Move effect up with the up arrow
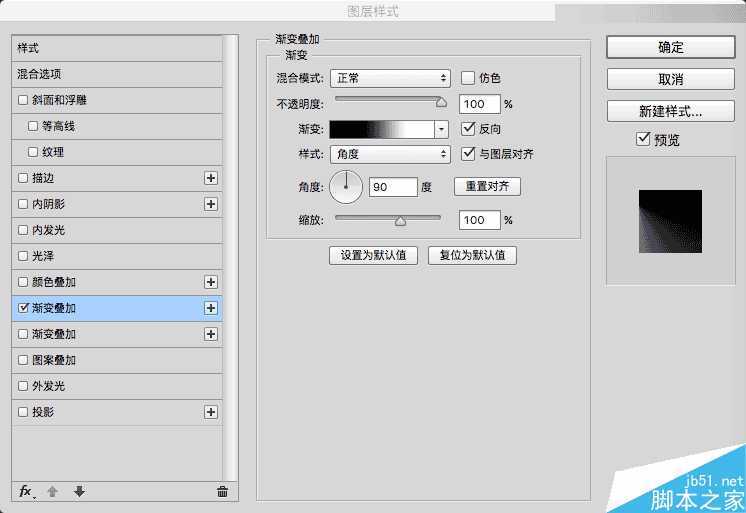This screenshot has width=746, height=513. [x=52, y=491]
